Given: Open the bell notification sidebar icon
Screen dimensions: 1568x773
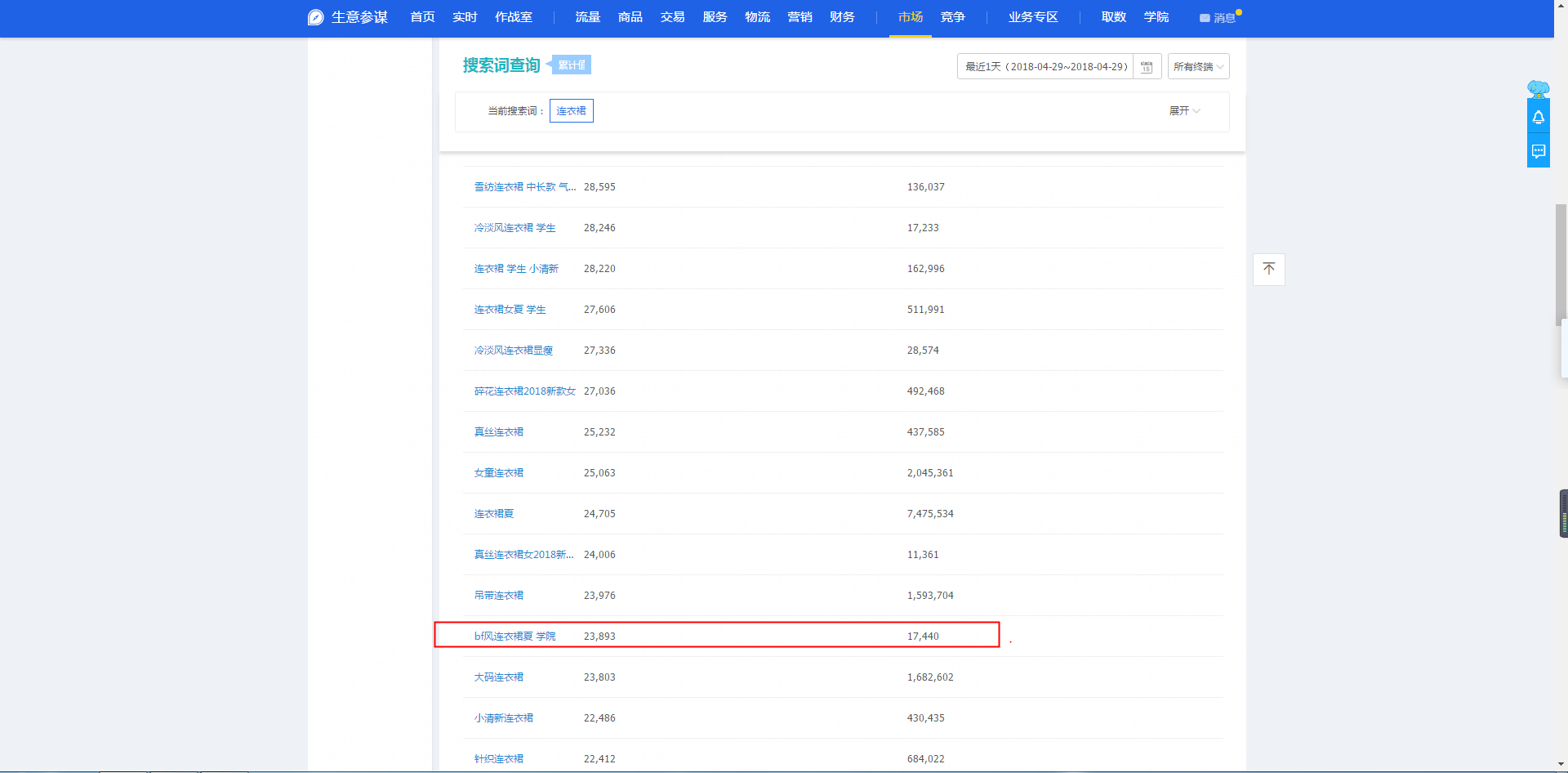Looking at the screenshot, I should click(1539, 117).
